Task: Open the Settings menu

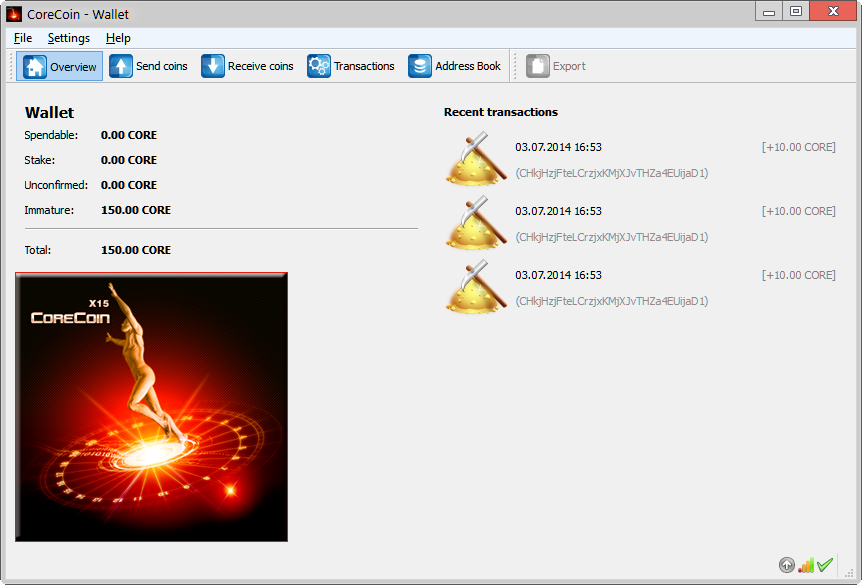Action: [69, 38]
